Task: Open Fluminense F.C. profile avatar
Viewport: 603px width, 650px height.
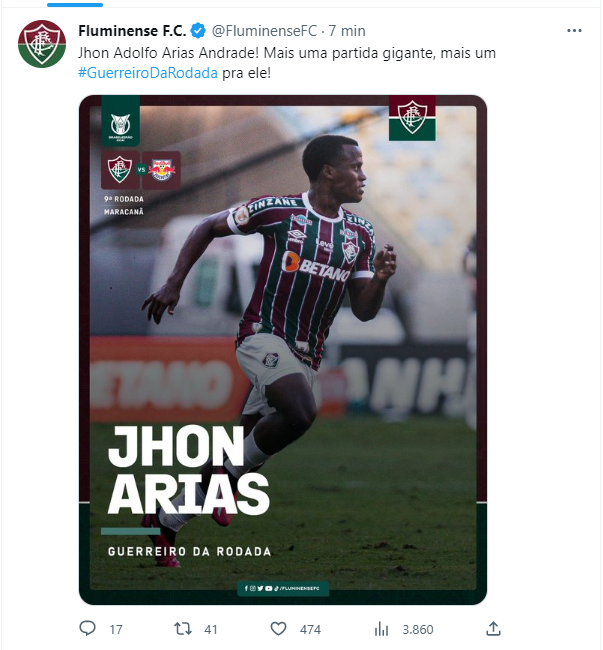Action: tap(42, 44)
